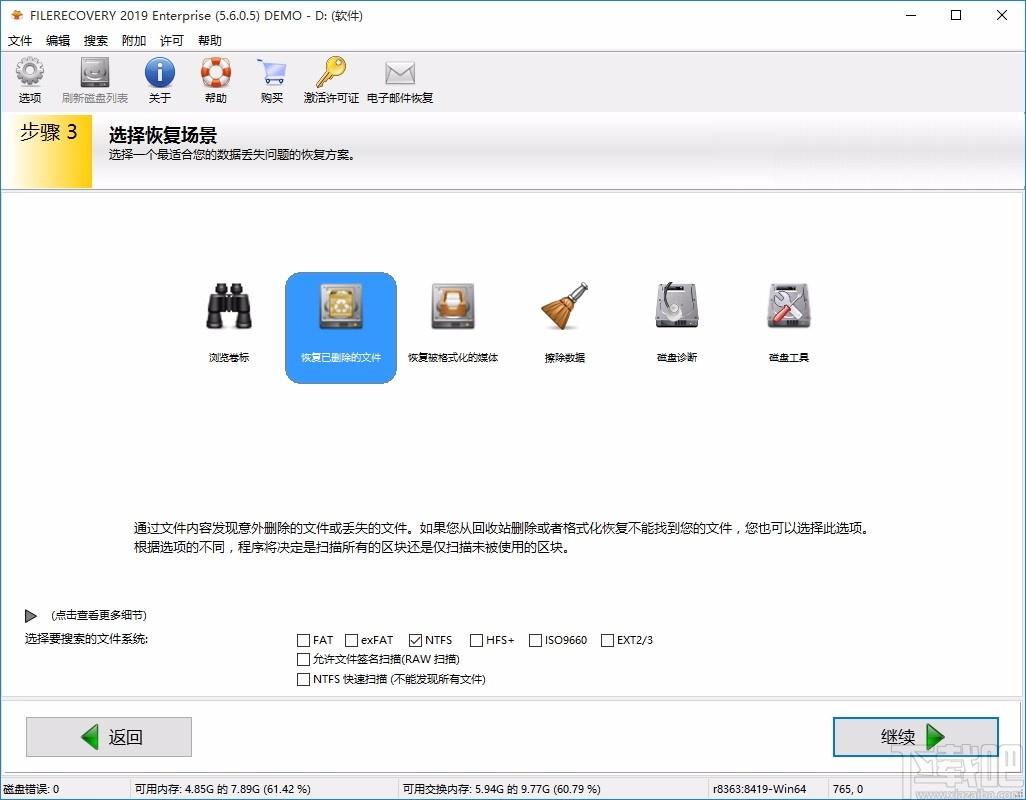Enable the FAT file system checkbox
The image size is (1026, 800).
(x=303, y=640)
